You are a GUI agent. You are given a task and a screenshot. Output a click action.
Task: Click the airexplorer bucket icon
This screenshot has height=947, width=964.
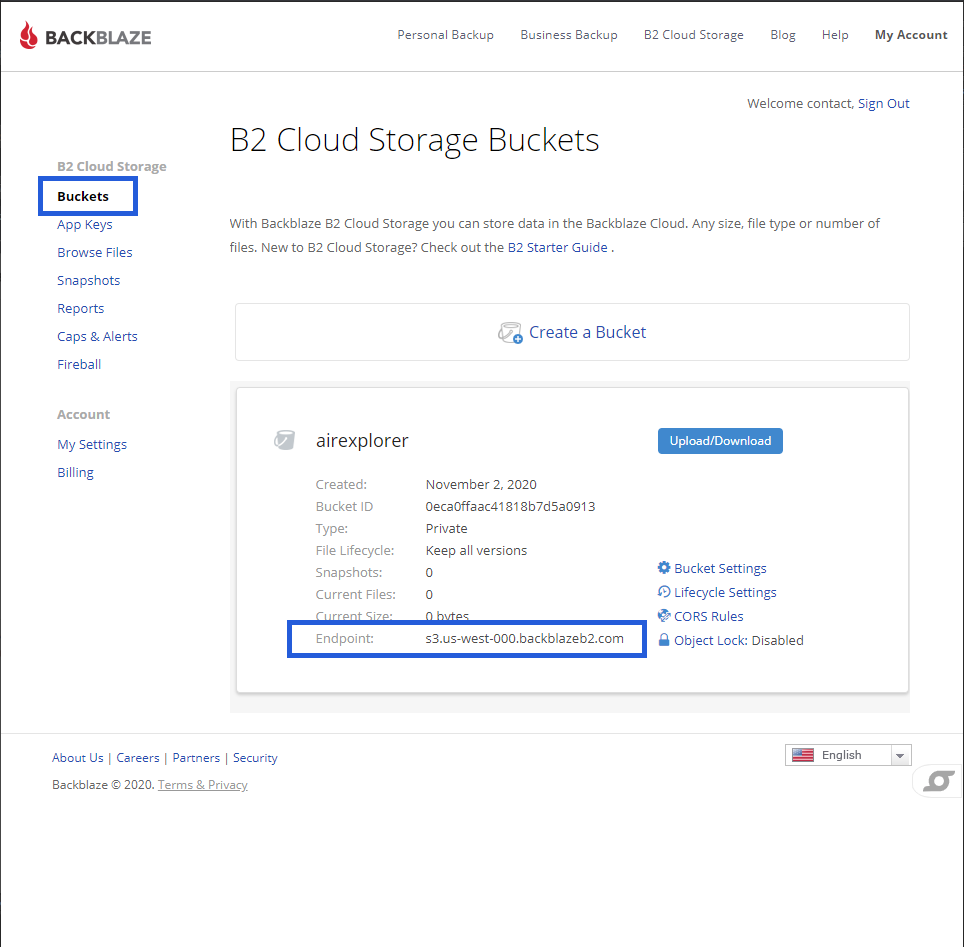tap(284, 440)
